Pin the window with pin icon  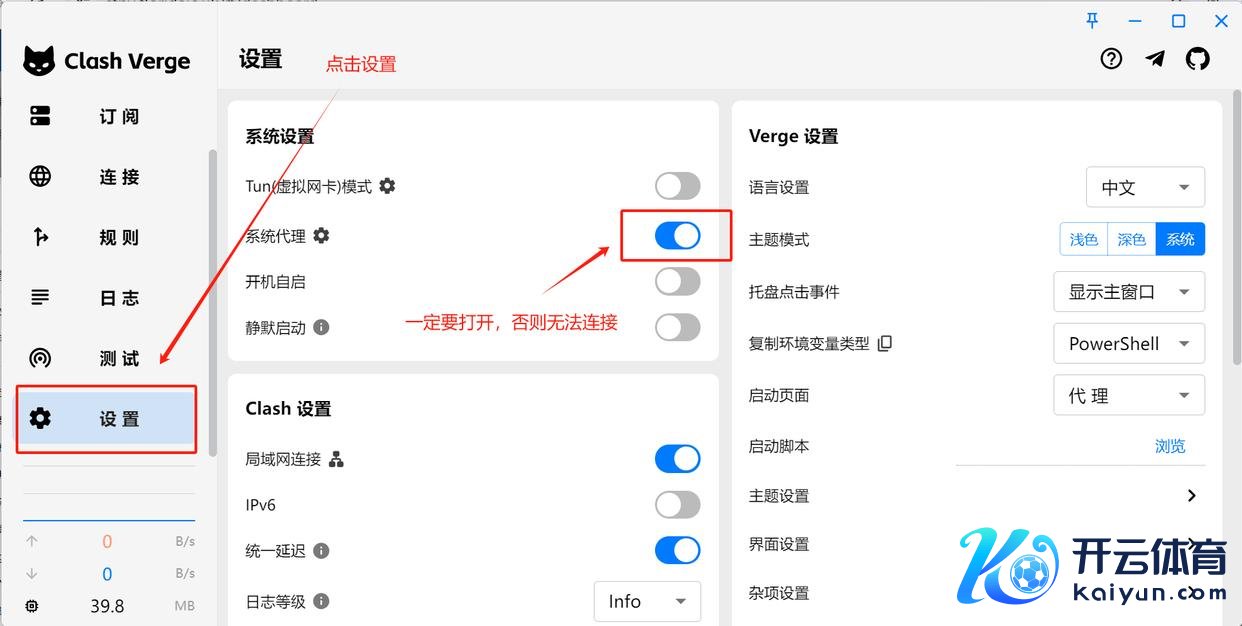[1092, 21]
